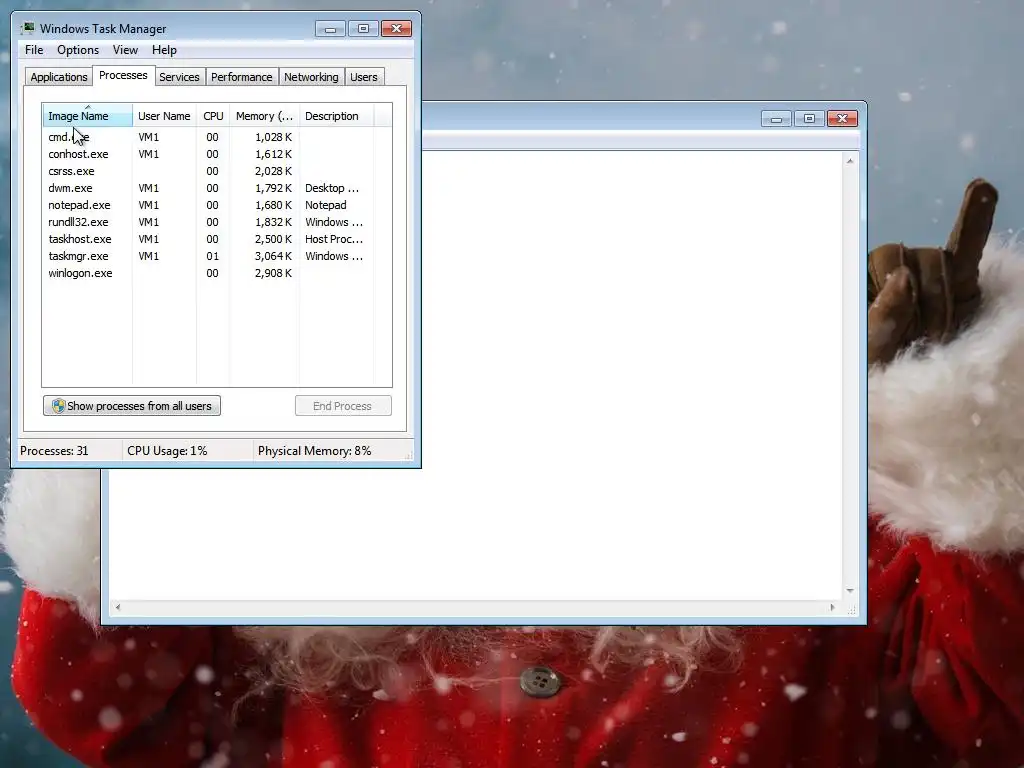Click the 01 CPU value for taskmgr.exe
Screen dimensions: 1024x768
click(x=212, y=256)
